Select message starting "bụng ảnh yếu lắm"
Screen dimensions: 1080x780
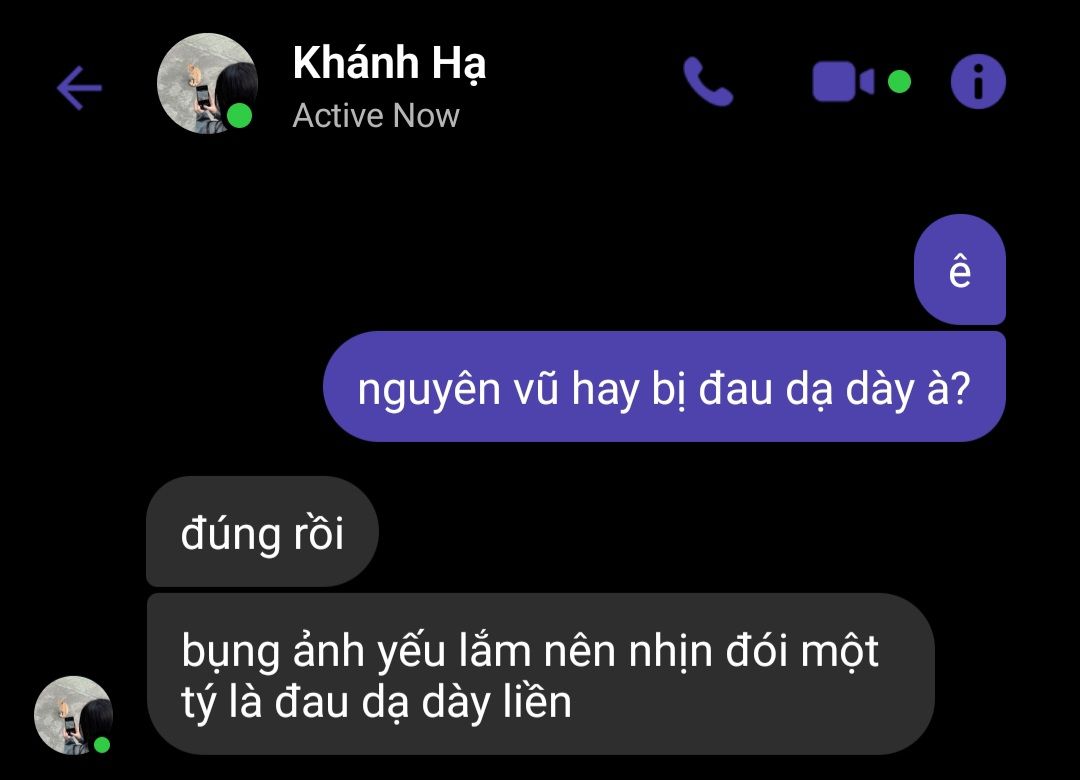(541, 674)
